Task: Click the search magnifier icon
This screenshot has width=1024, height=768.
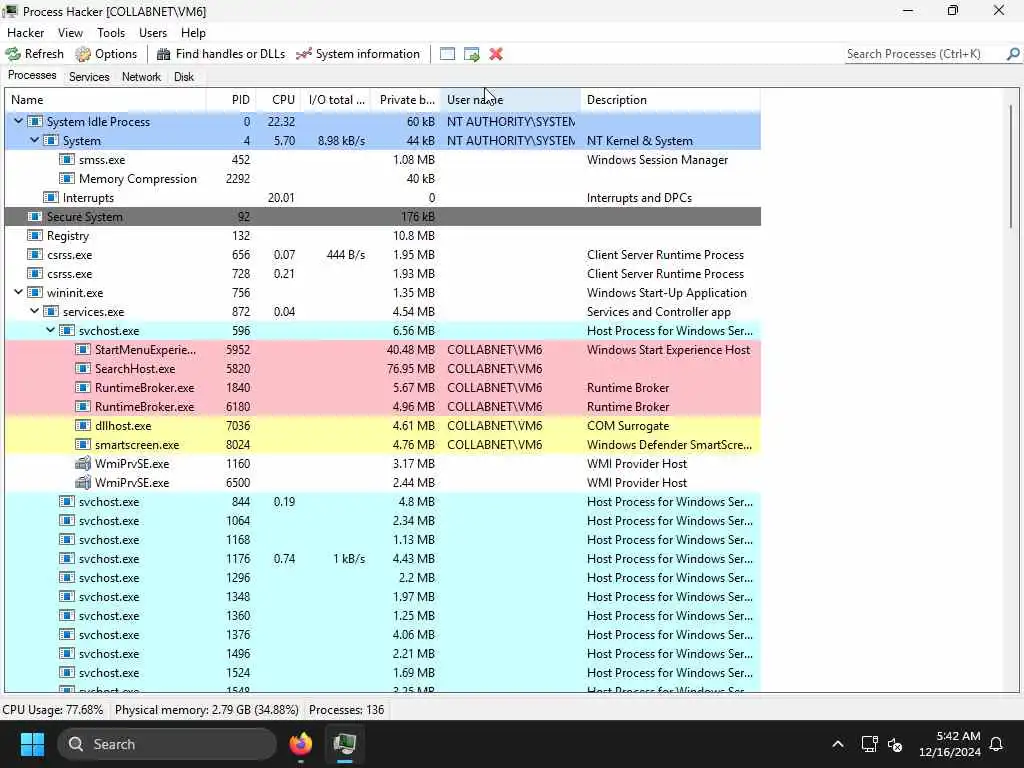Action: coord(1013,54)
